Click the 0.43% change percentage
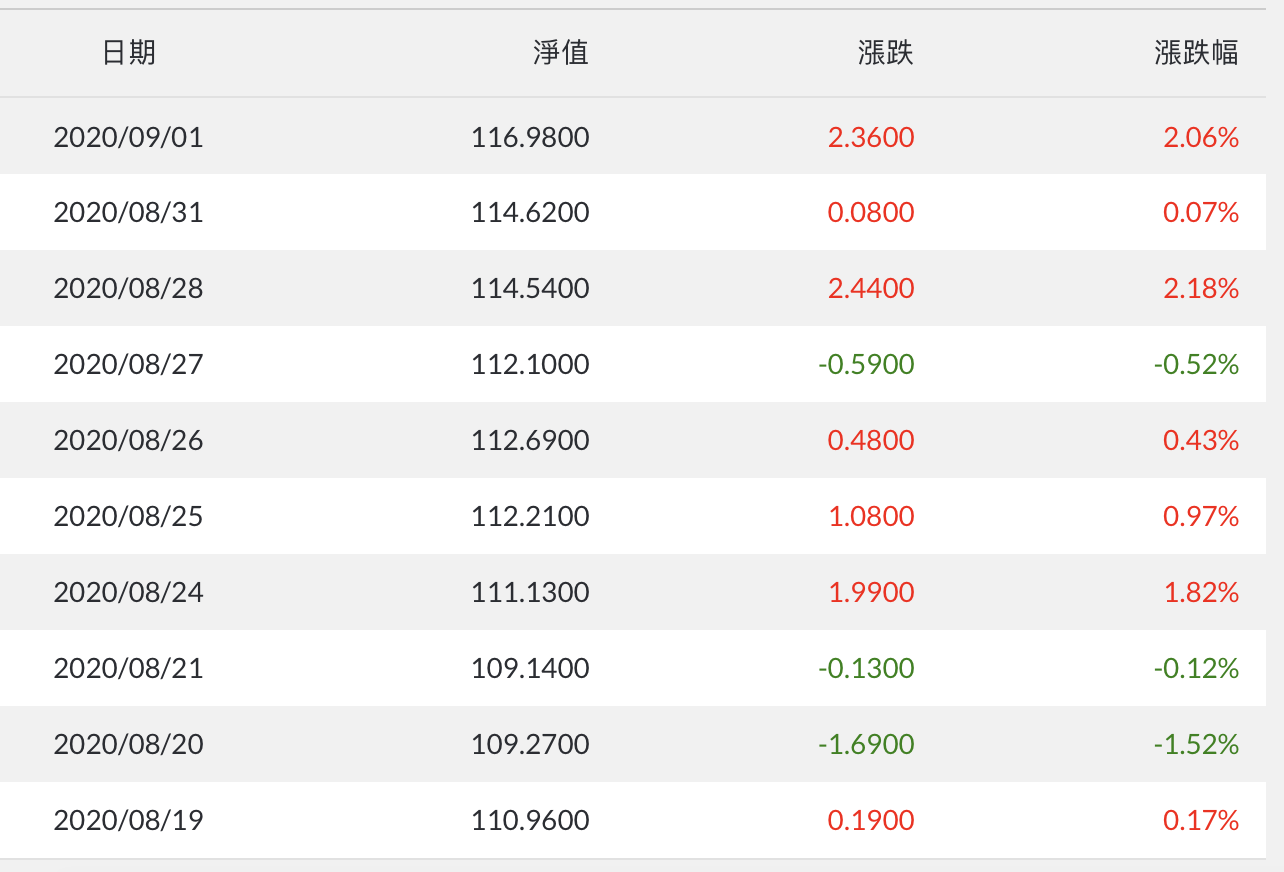Image resolution: width=1284 pixels, height=872 pixels. (x=1200, y=441)
